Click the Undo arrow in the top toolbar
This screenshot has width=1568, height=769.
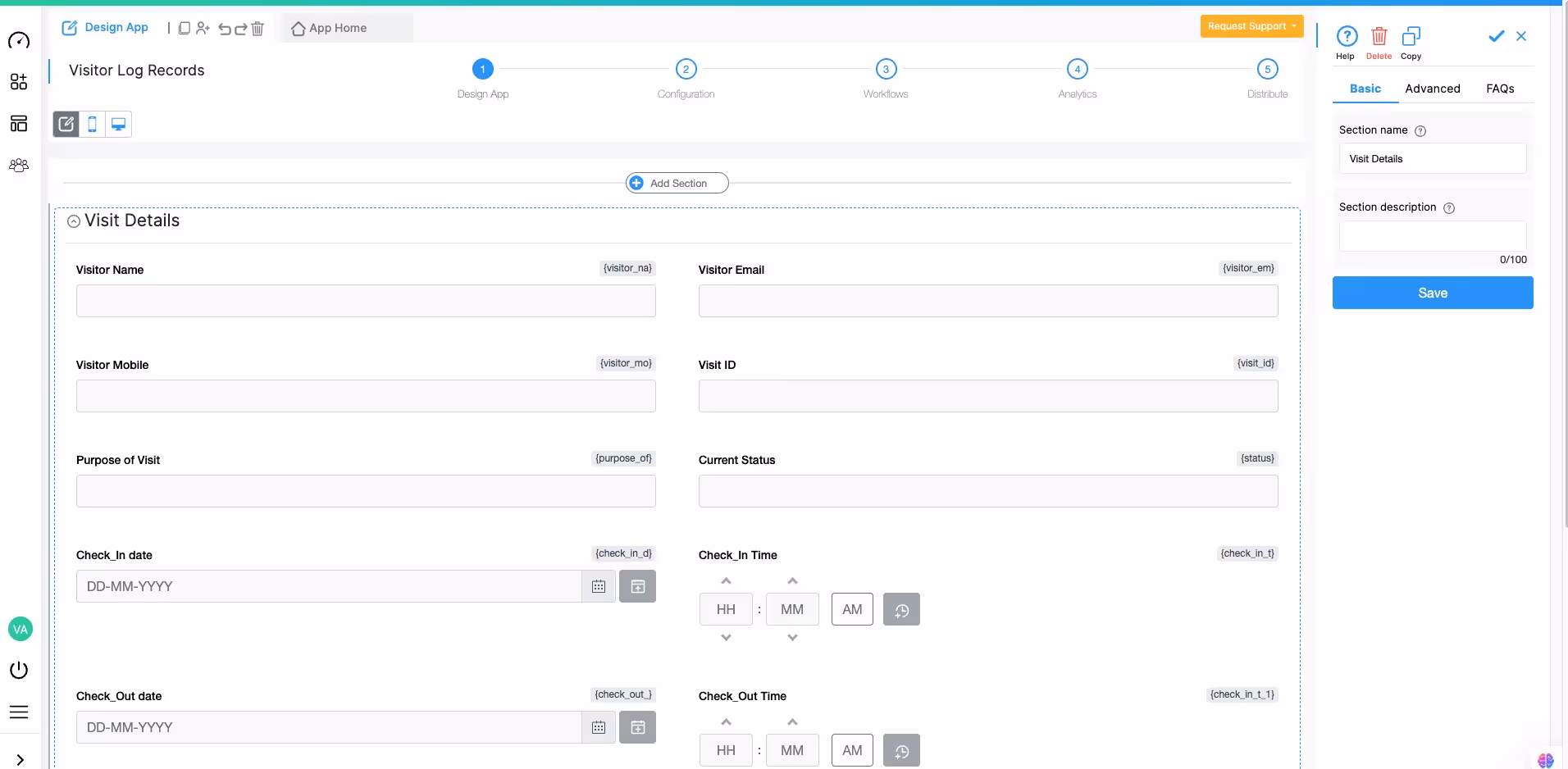tap(225, 29)
